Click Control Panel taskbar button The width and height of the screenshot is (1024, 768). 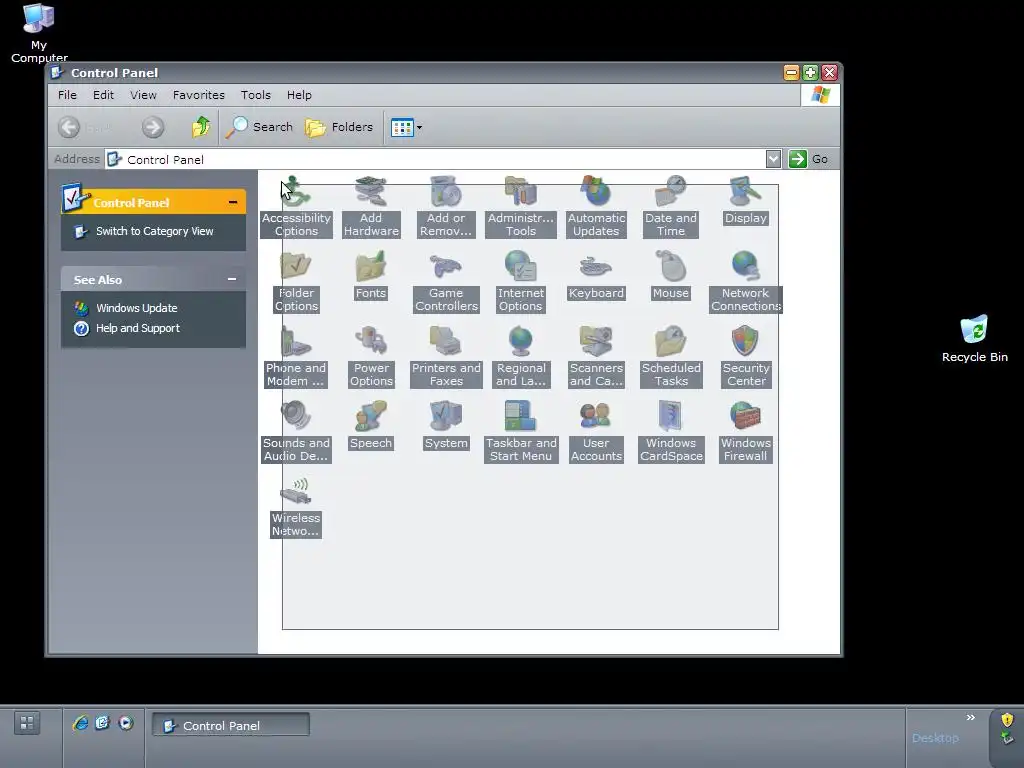point(231,725)
